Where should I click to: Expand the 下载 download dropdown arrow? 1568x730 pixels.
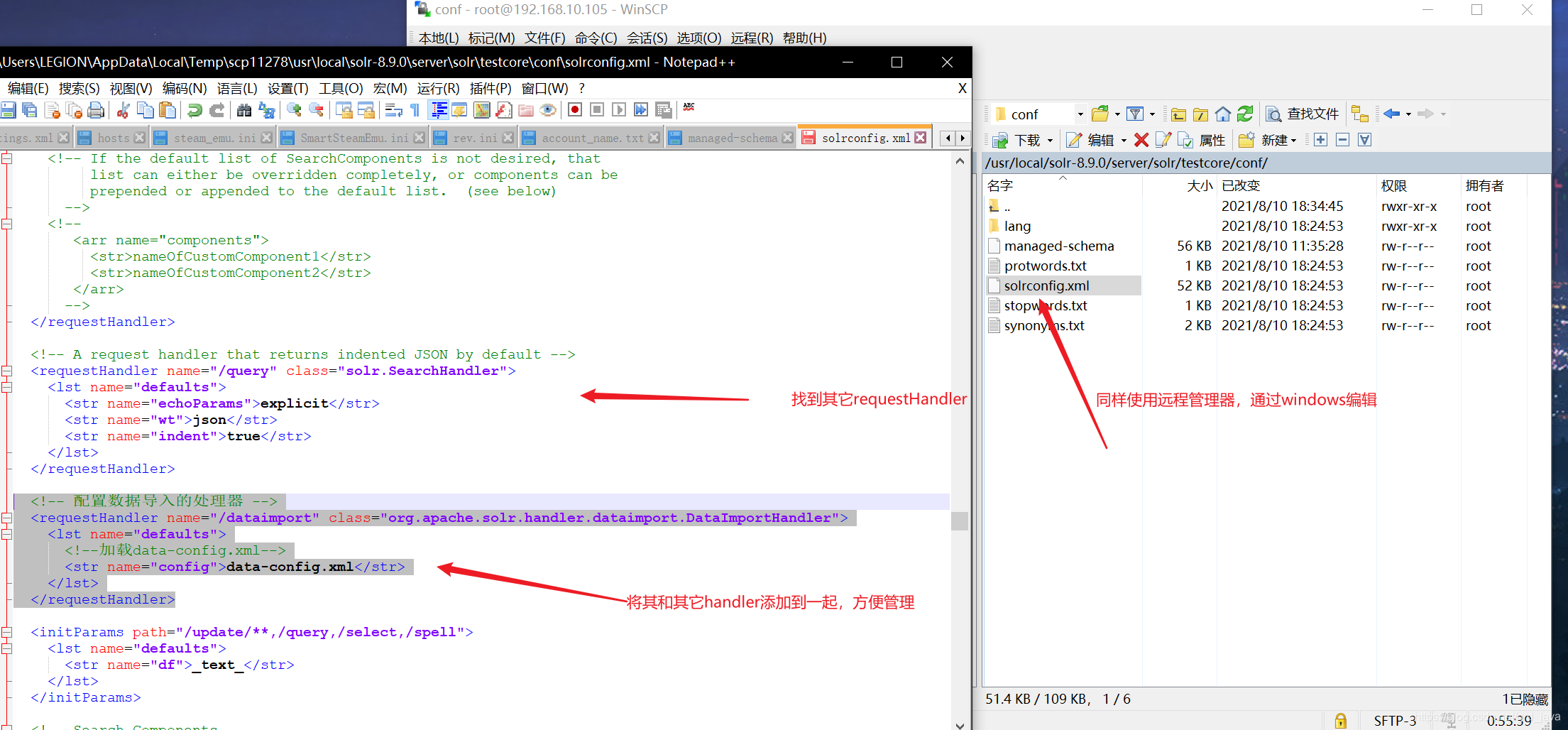point(1050,141)
